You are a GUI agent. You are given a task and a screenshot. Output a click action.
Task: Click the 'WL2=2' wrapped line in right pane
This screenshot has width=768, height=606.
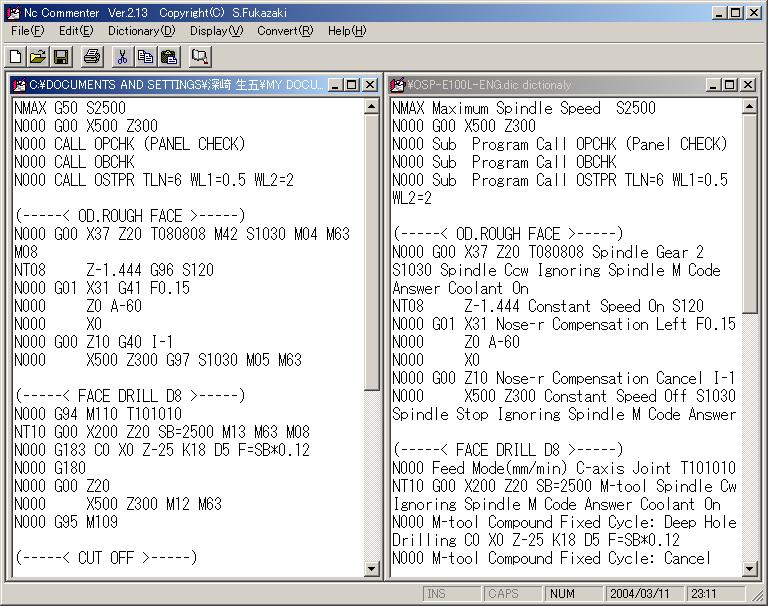coord(412,198)
